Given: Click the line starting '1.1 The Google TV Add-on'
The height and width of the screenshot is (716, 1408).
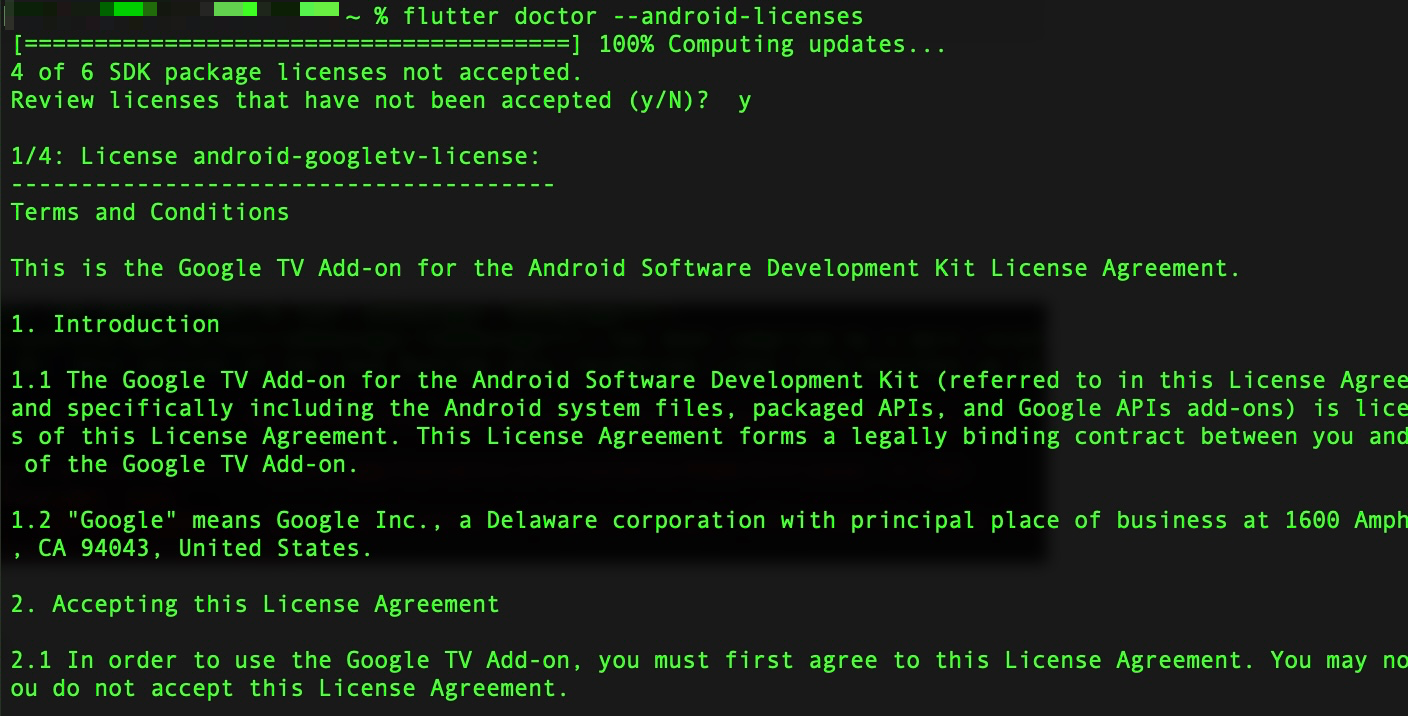Looking at the screenshot, I should tap(709, 380).
